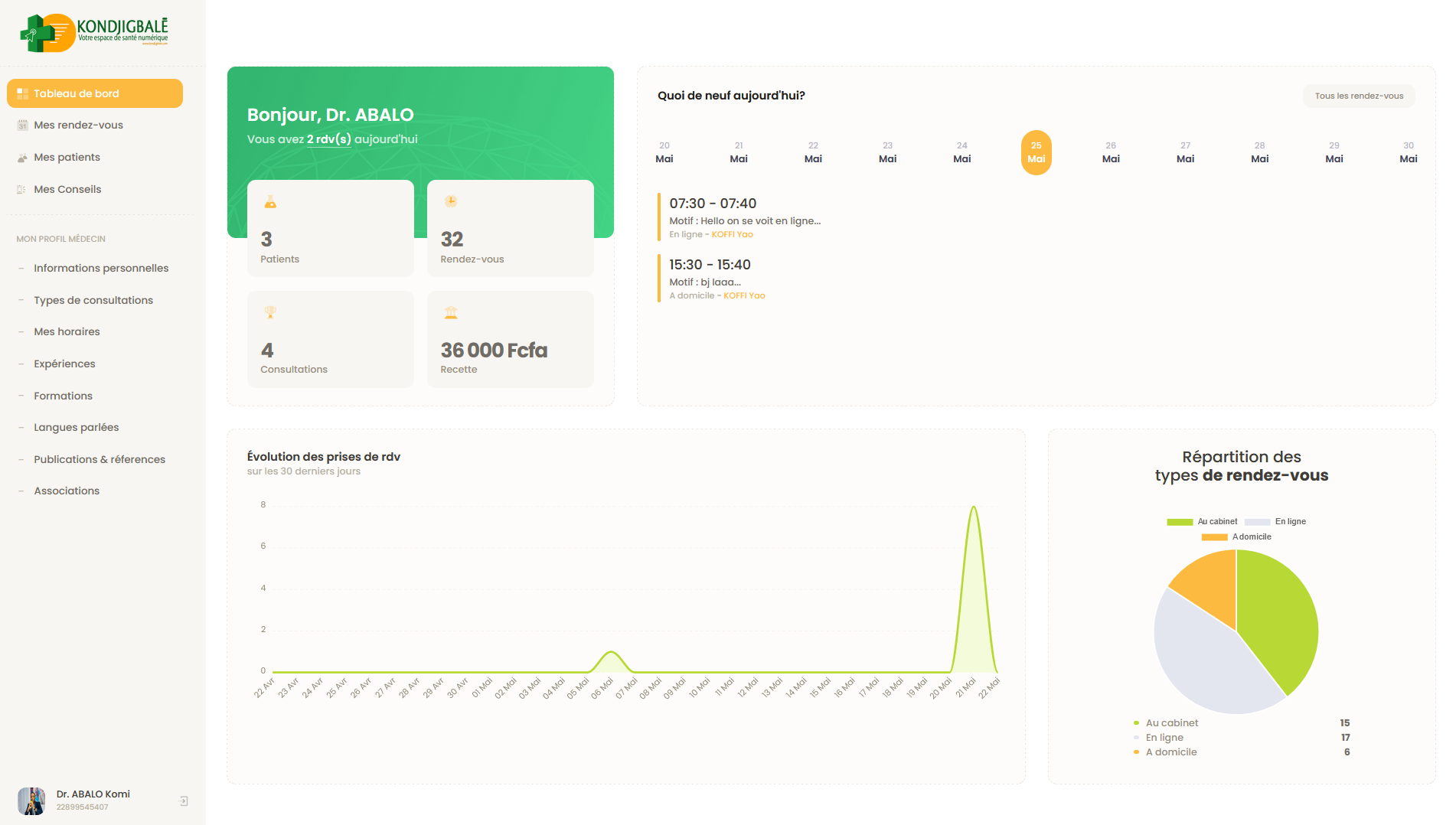Click the Recette card bank icon
The image size is (1456, 825).
(451, 312)
